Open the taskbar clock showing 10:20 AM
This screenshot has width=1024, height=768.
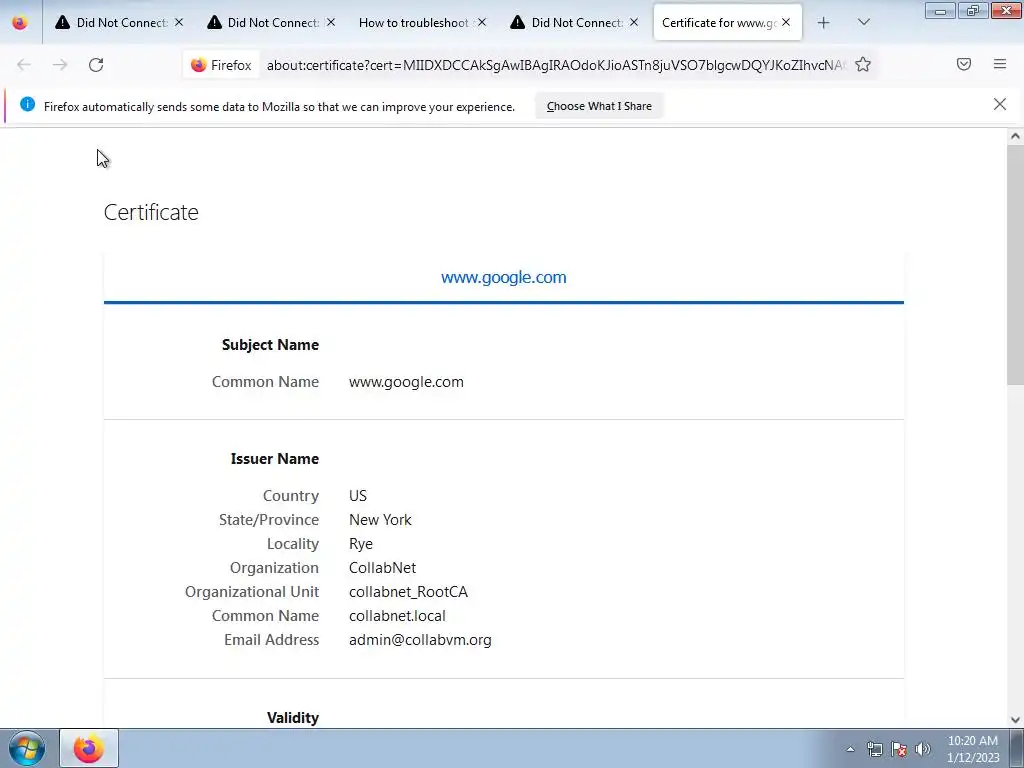tap(972, 749)
